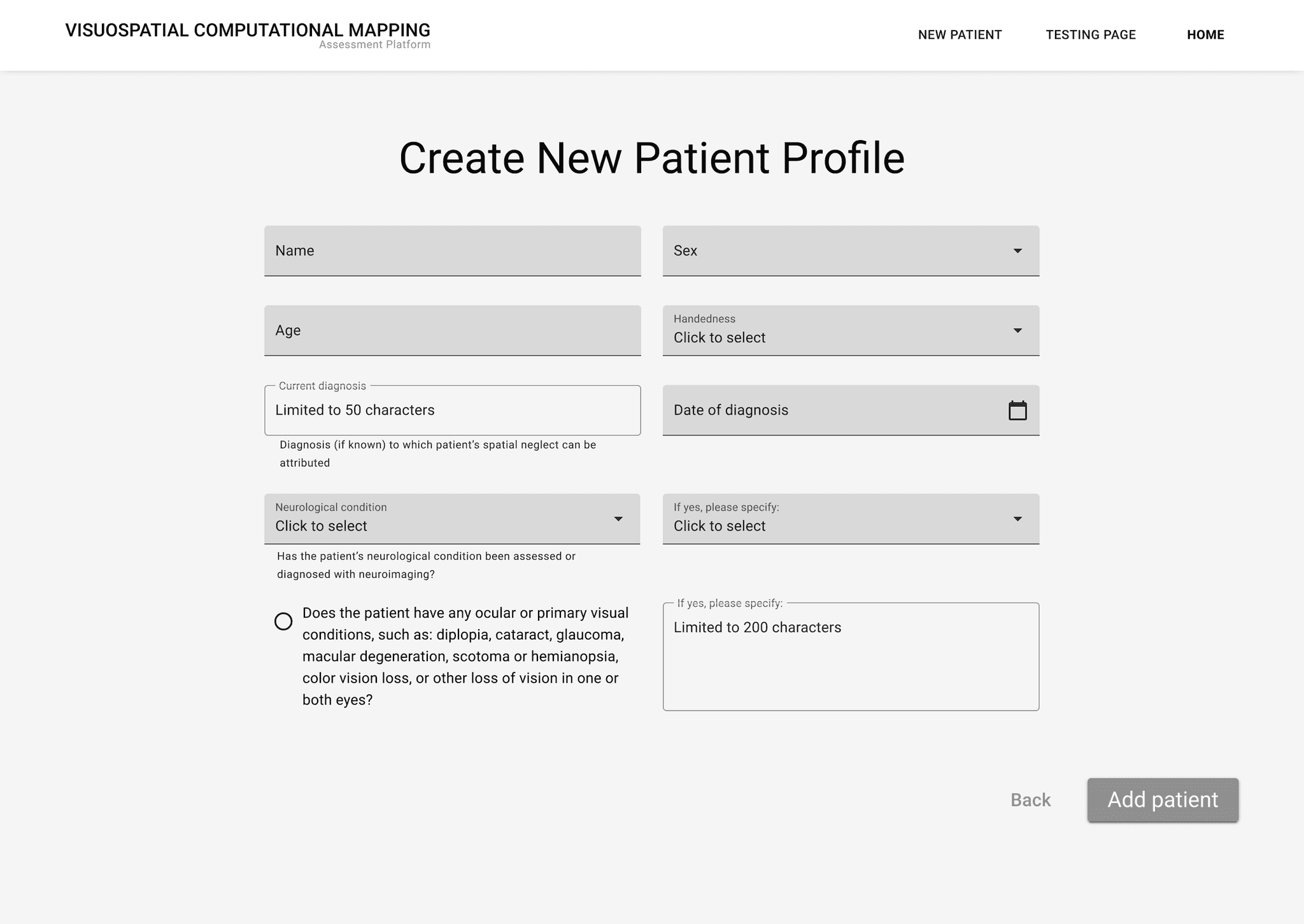1304x924 pixels.
Task: Open the Neurological condition dropdown
Action: 452,519
